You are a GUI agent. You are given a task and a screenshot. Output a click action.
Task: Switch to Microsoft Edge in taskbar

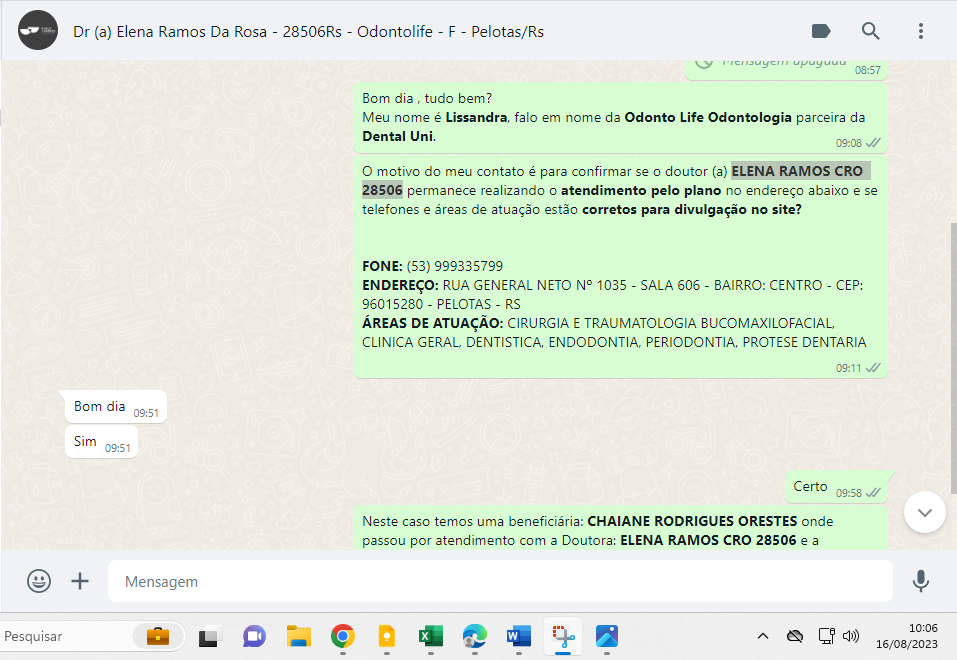(x=475, y=636)
